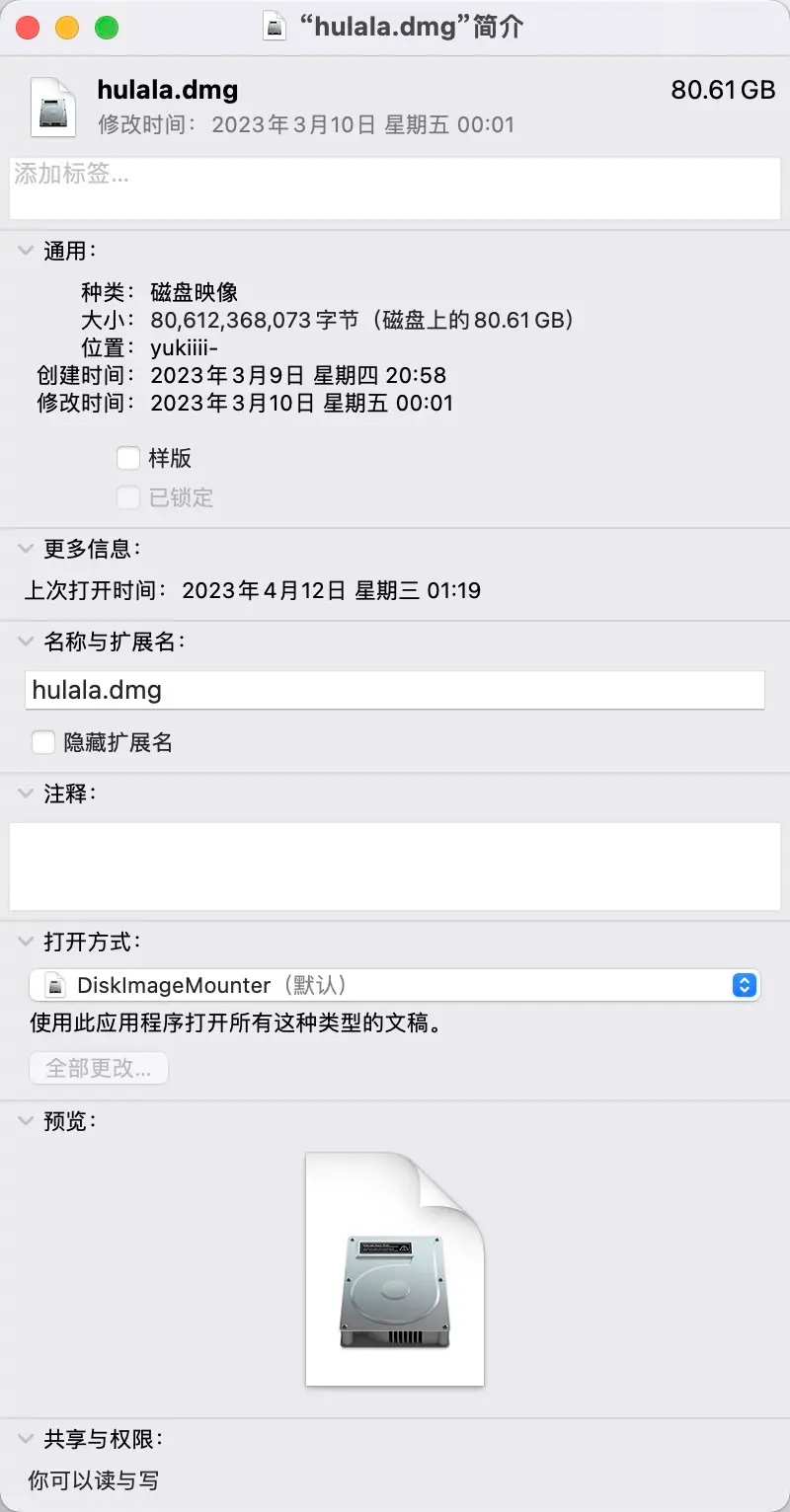This screenshot has height=1512, width=790.
Task: Click the title bar proxy document icon
Action: click(x=274, y=27)
